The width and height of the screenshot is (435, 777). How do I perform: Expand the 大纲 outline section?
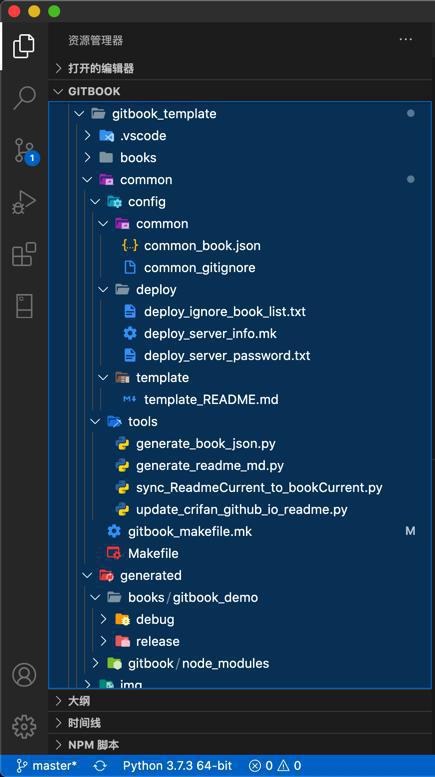coord(241,701)
